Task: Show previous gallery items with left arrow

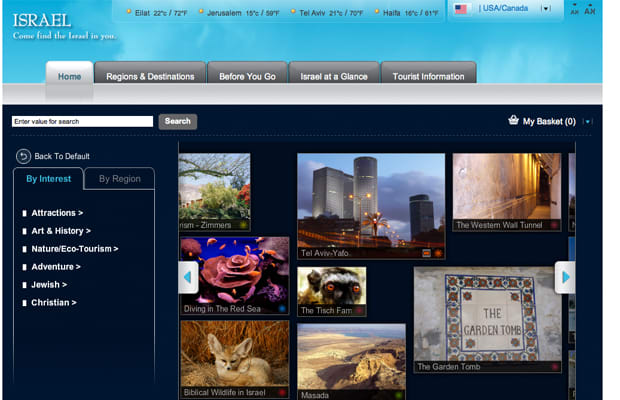Action: pyautogui.click(x=188, y=277)
